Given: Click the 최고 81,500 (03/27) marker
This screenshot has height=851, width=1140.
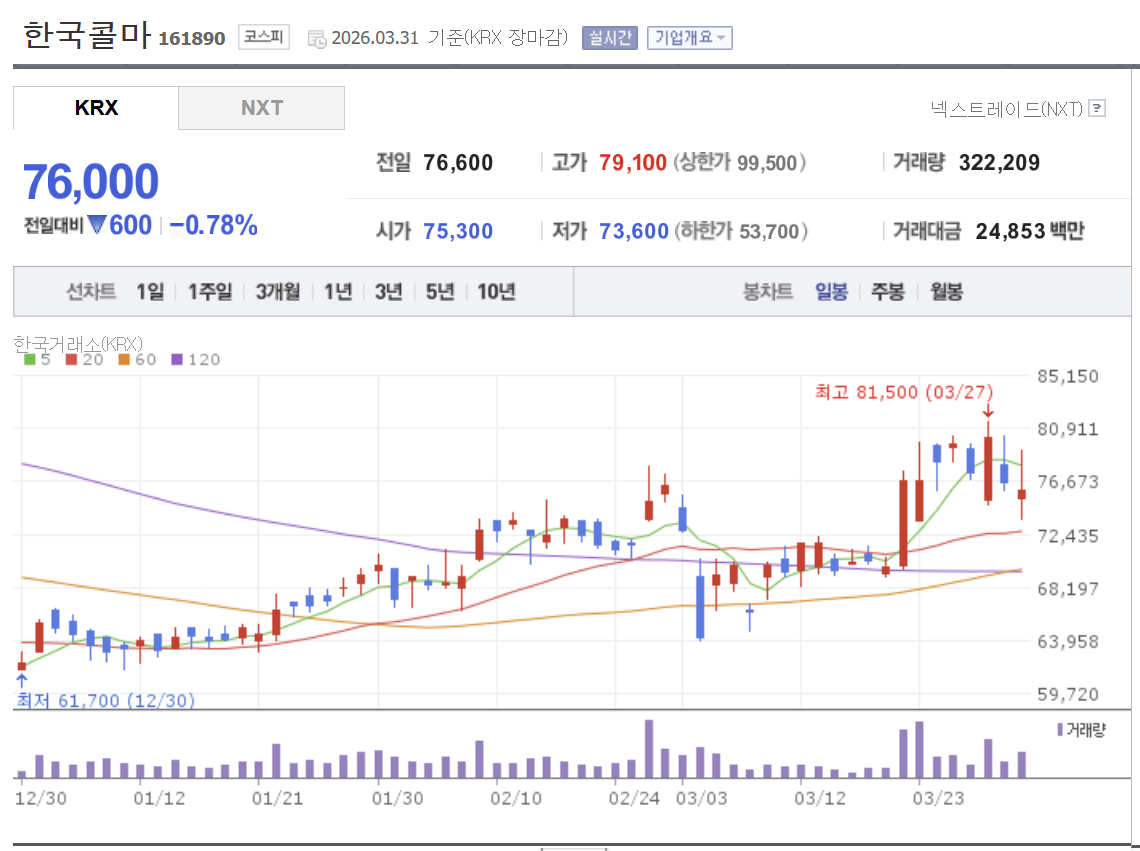Looking at the screenshot, I should [x=904, y=392].
